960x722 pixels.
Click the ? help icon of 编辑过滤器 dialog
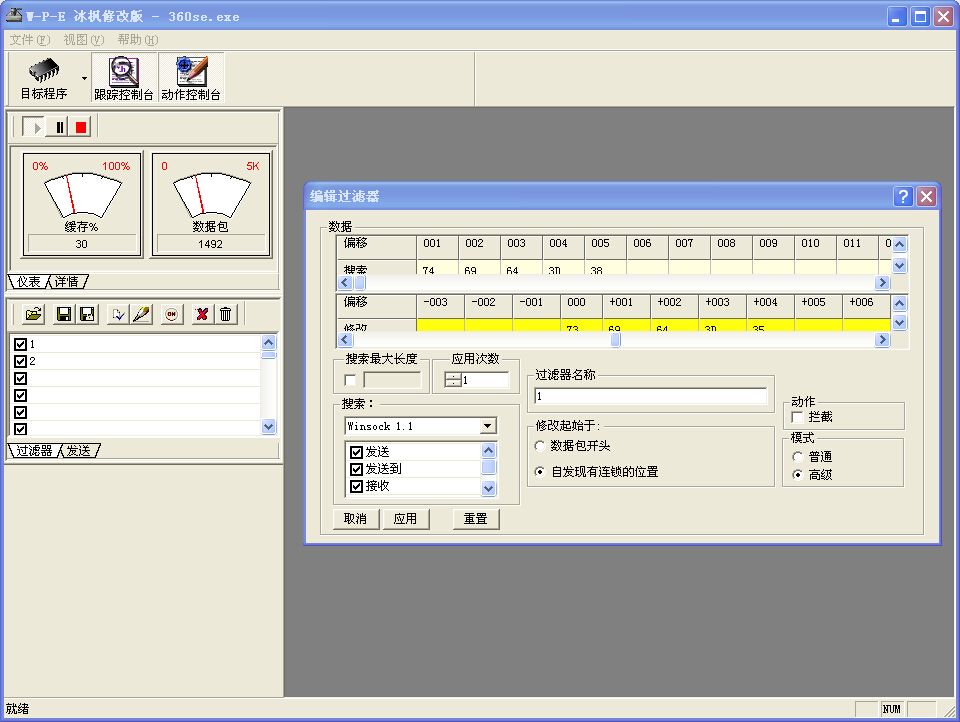pyautogui.click(x=903, y=197)
